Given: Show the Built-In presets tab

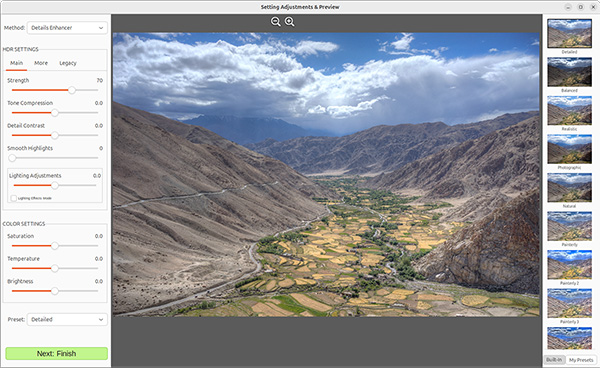Looking at the screenshot, I should 554,360.
